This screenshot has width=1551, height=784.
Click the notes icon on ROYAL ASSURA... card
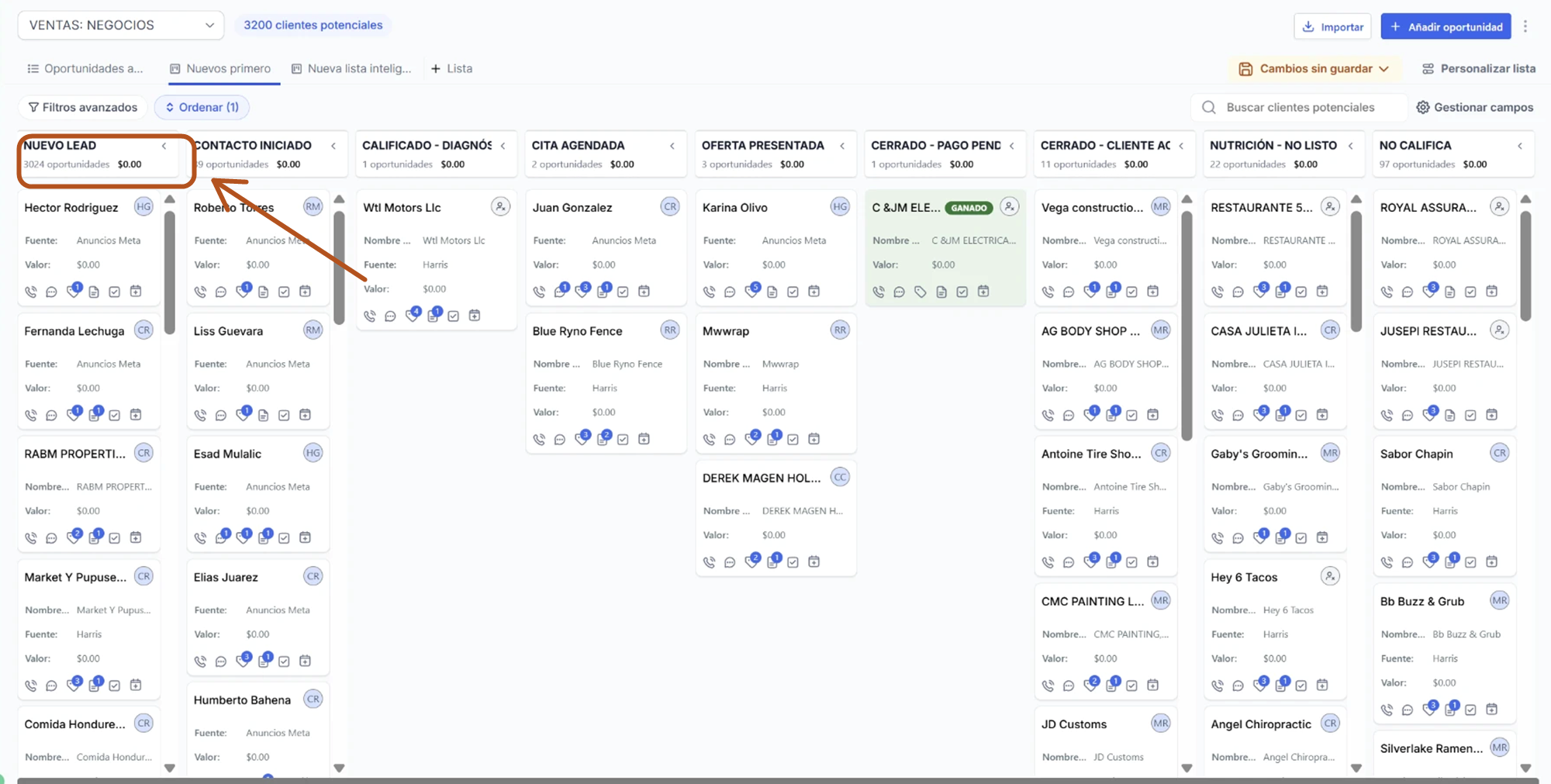pos(1449,292)
